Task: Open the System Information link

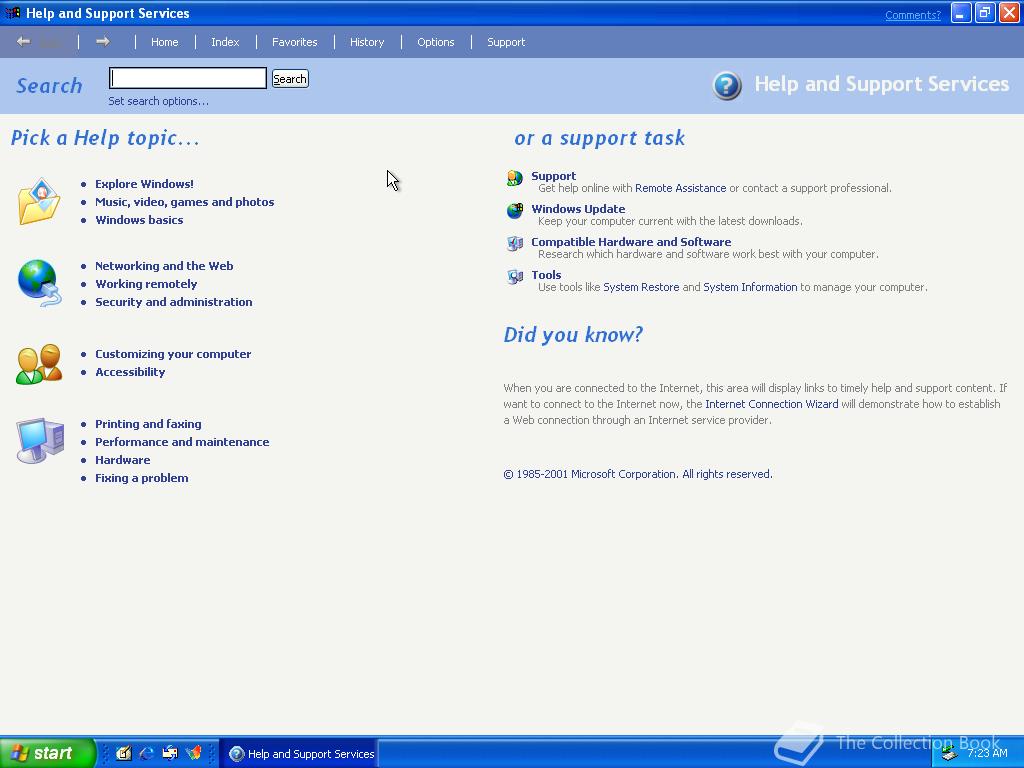Action: (x=750, y=287)
